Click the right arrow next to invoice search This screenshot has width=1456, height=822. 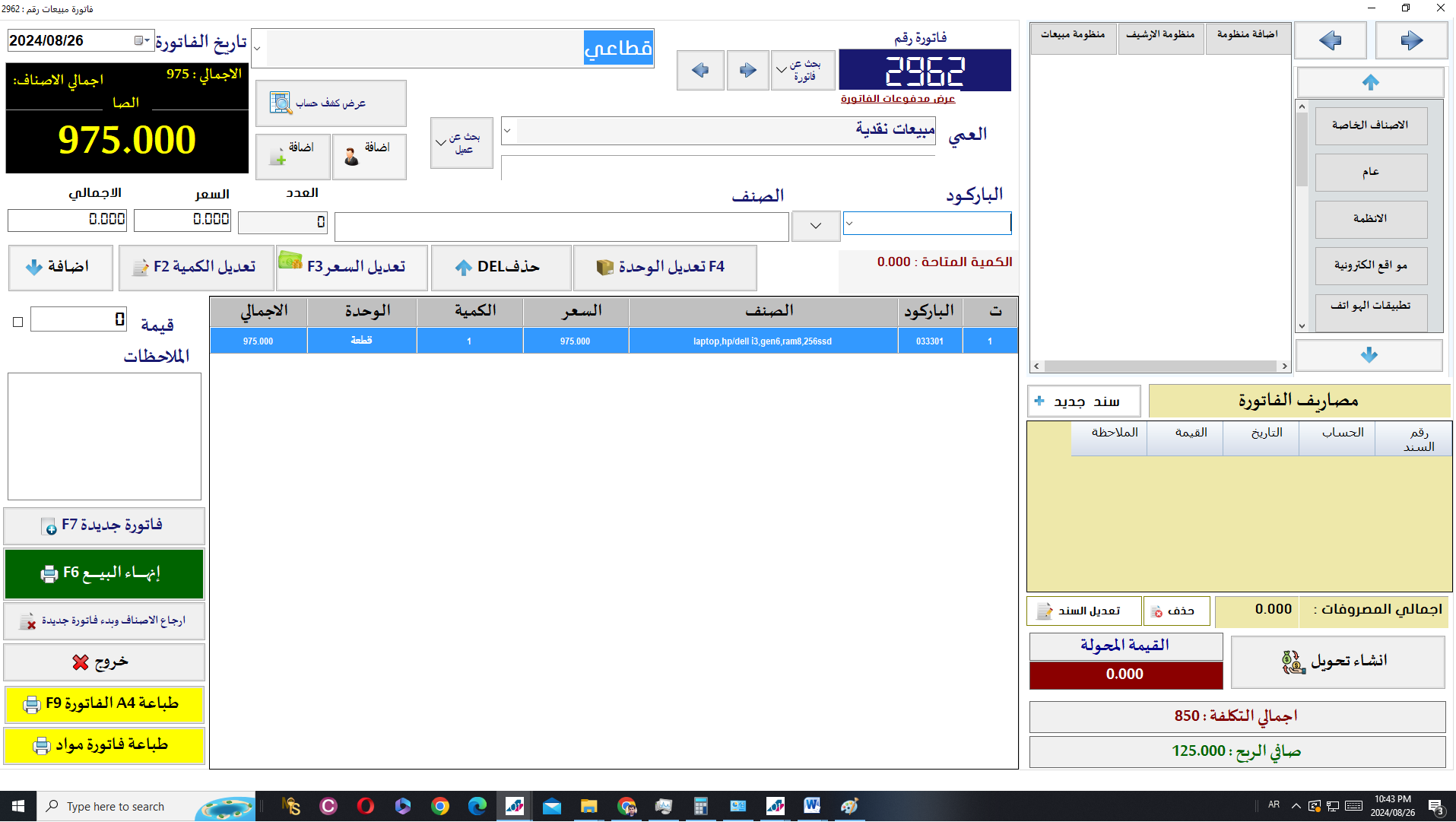click(747, 71)
